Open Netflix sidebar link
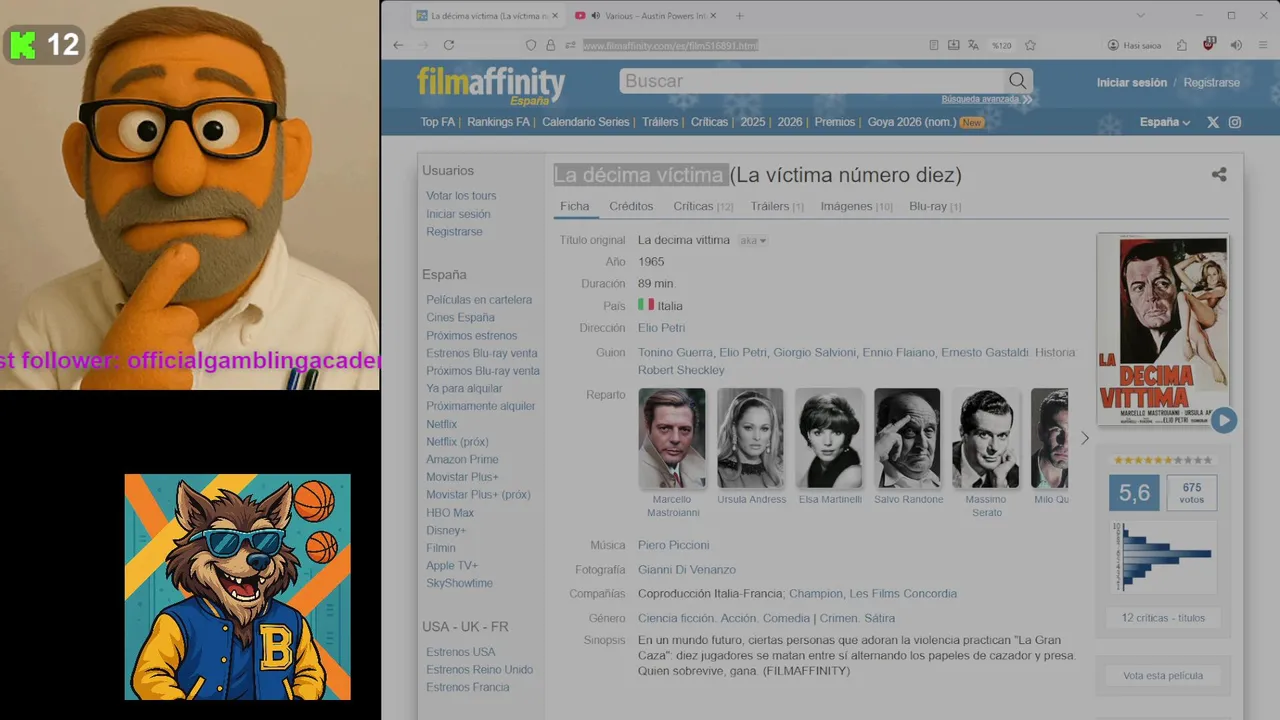1280x720 pixels. (442, 424)
